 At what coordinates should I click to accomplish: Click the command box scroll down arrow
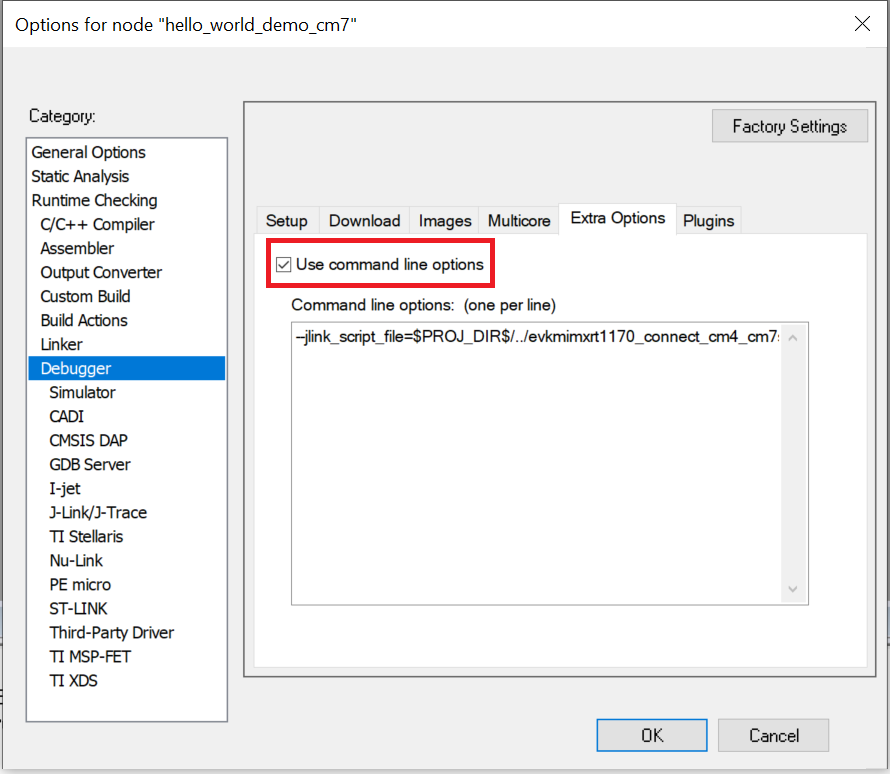[794, 590]
